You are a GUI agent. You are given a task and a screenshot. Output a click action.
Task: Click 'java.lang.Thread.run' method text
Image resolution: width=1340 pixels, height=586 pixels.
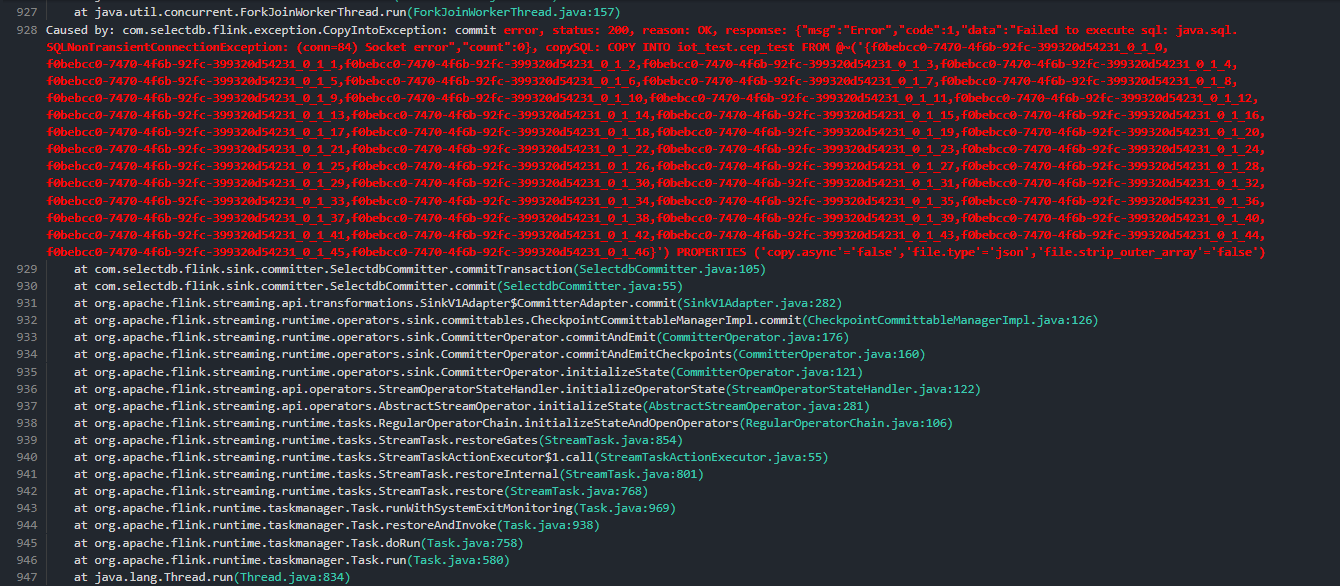click(x=164, y=577)
